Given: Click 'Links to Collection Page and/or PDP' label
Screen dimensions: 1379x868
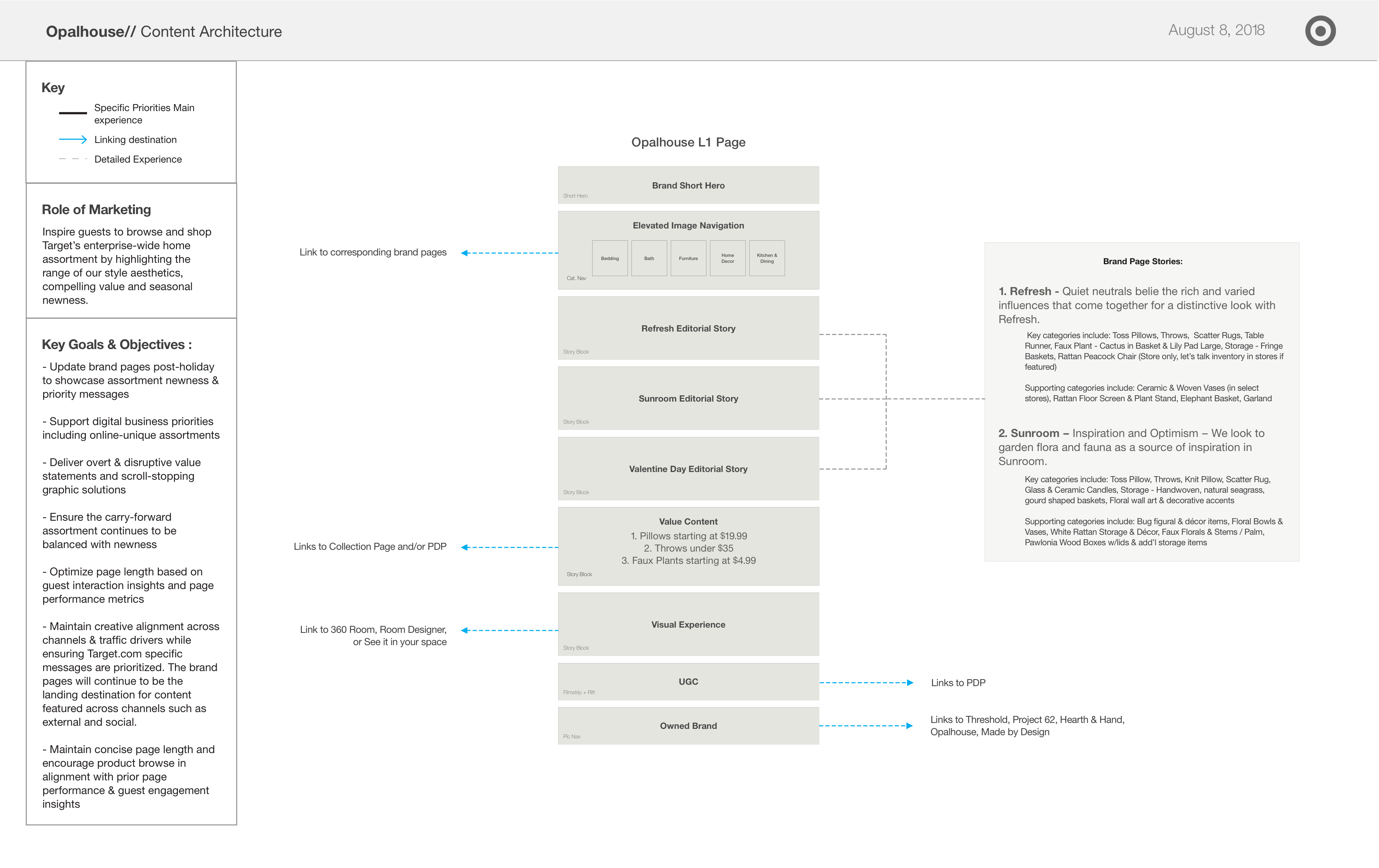Looking at the screenshot, I should click(x=370, y=546).
